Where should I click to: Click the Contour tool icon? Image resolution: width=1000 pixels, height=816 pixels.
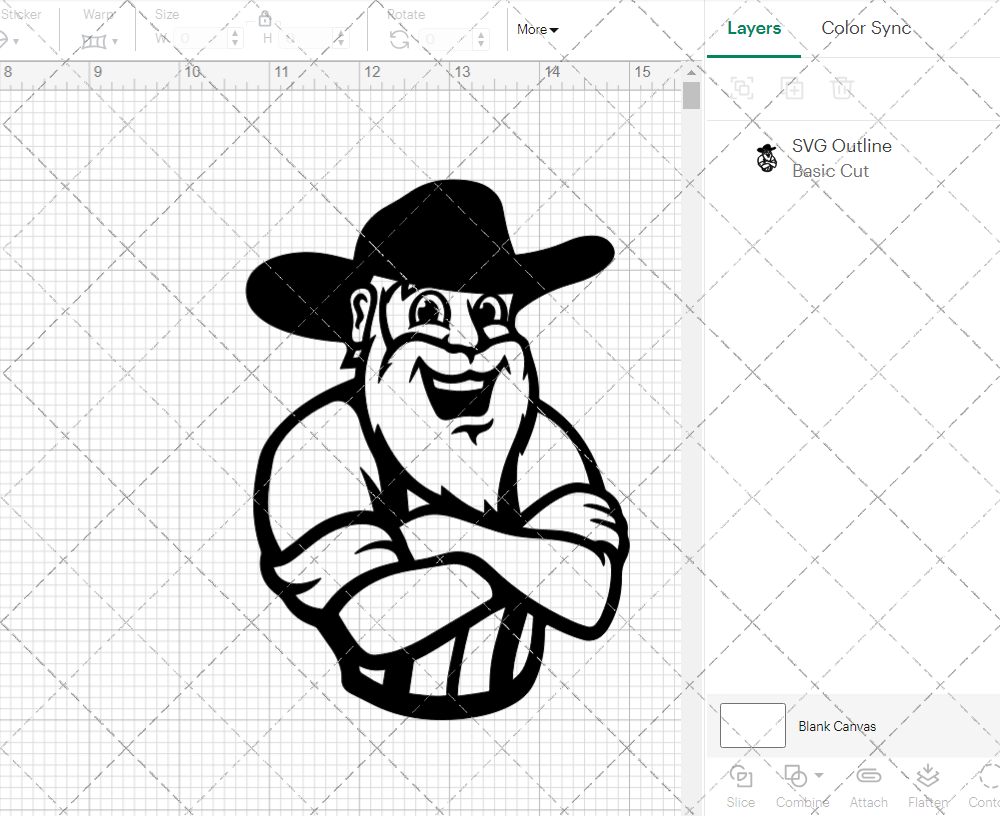[988, 778]
